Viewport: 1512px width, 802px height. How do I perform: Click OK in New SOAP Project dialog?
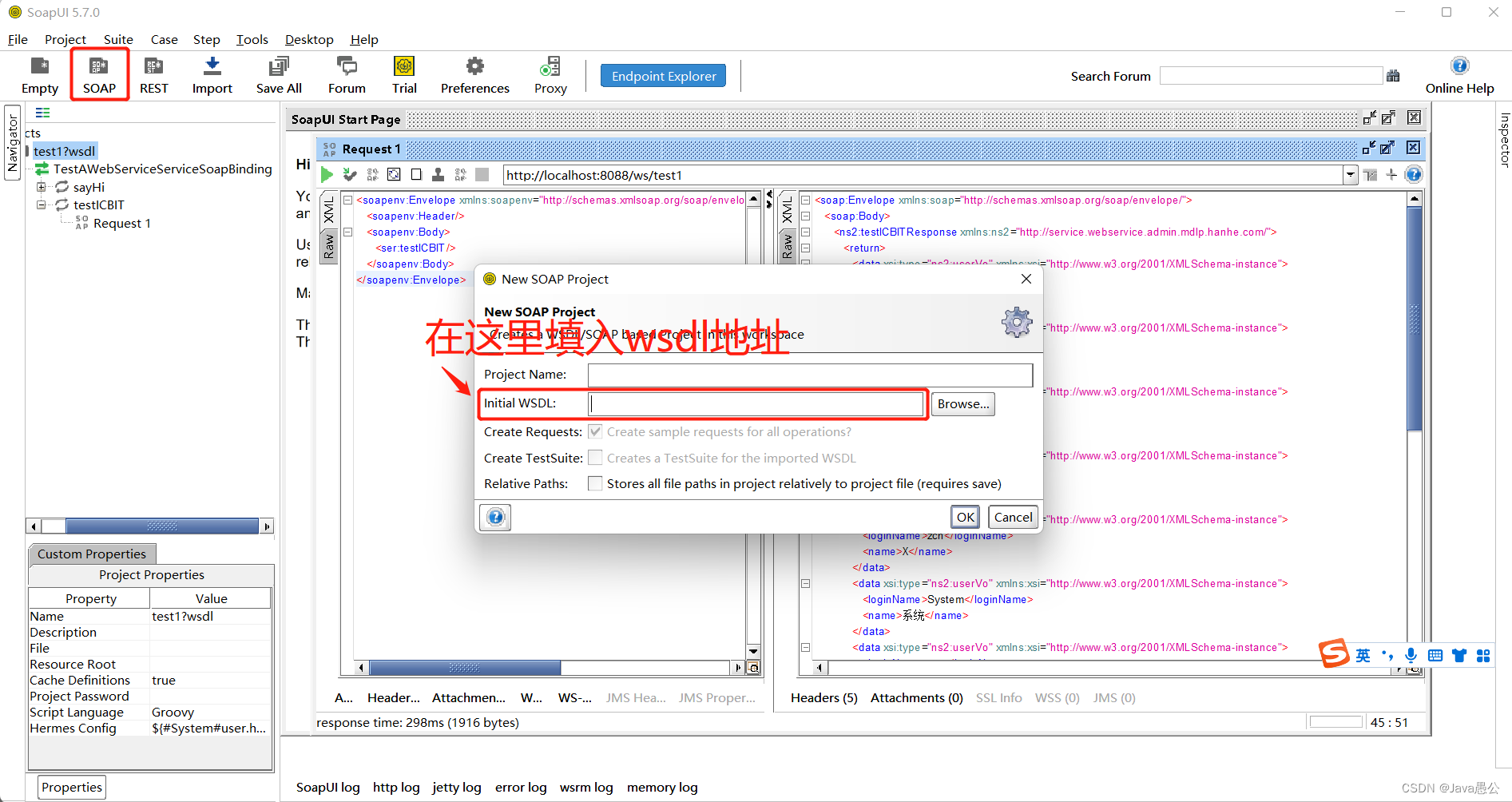965,517
